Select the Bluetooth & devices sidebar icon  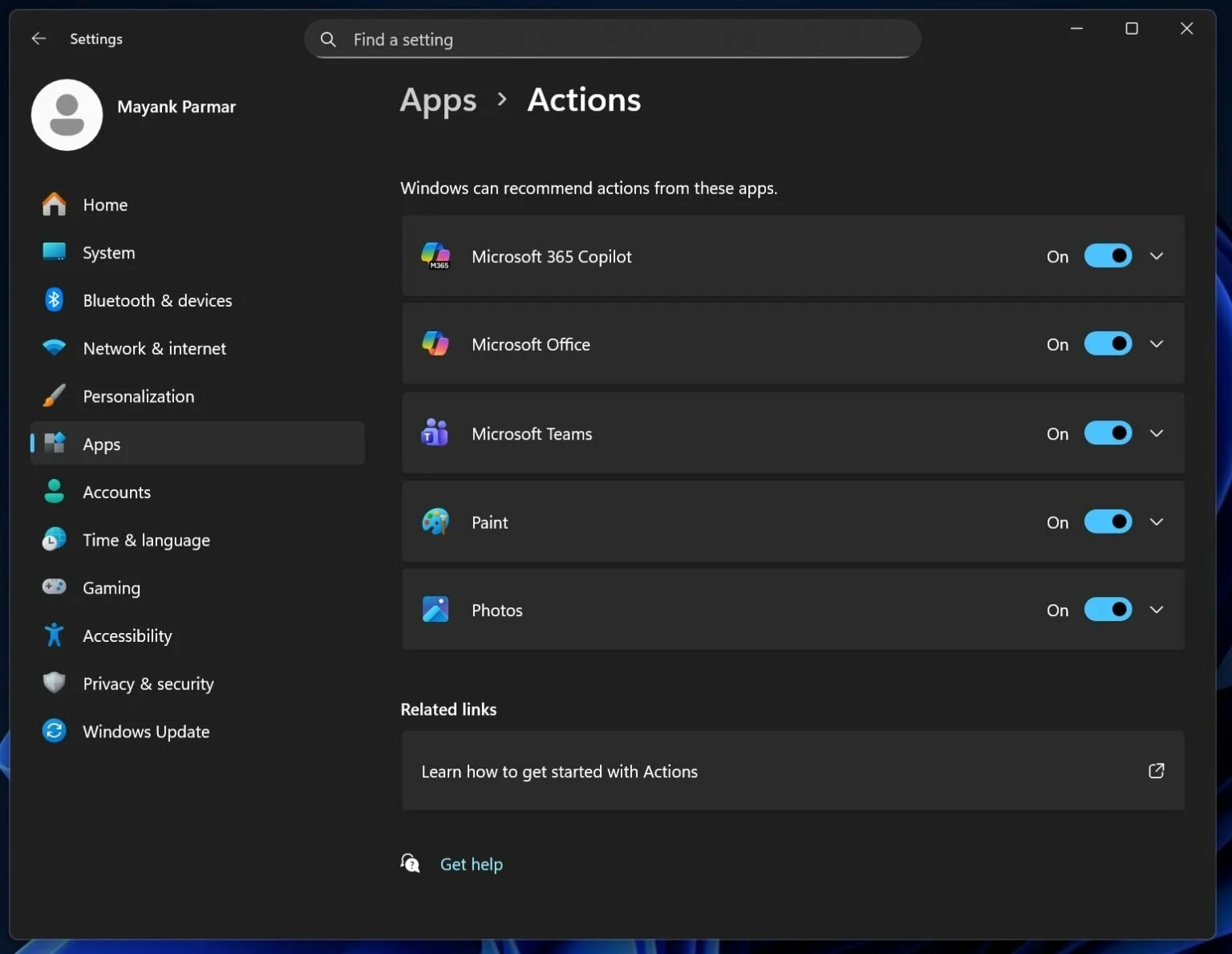click(x=54, y=299)
